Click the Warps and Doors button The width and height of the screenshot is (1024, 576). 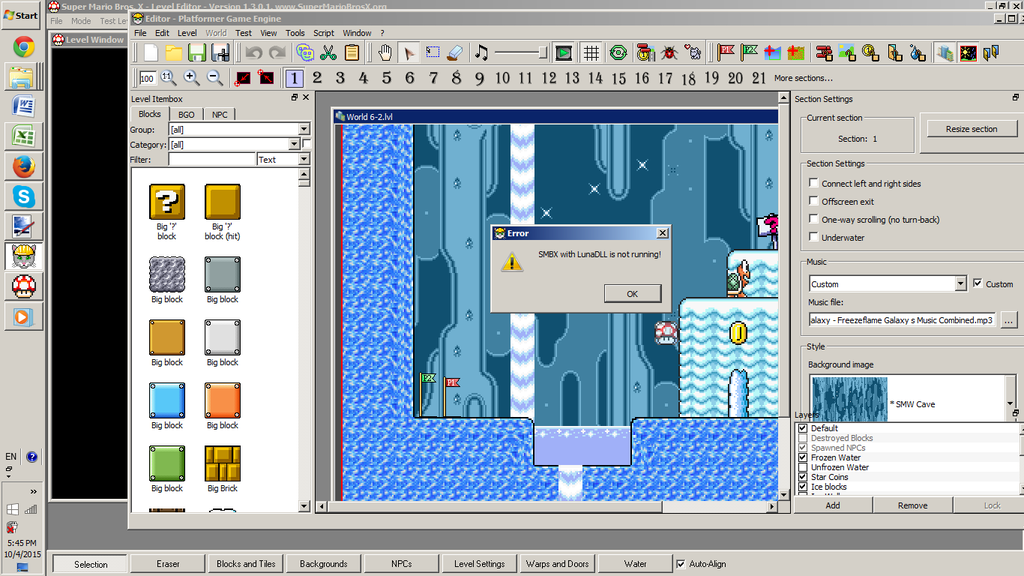tap(557, 564)
